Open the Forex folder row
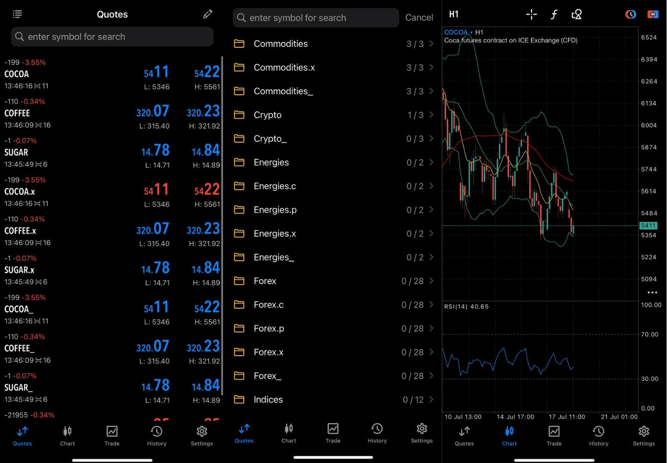This screenshot has height=463, width=667. [x=334, y=281]
